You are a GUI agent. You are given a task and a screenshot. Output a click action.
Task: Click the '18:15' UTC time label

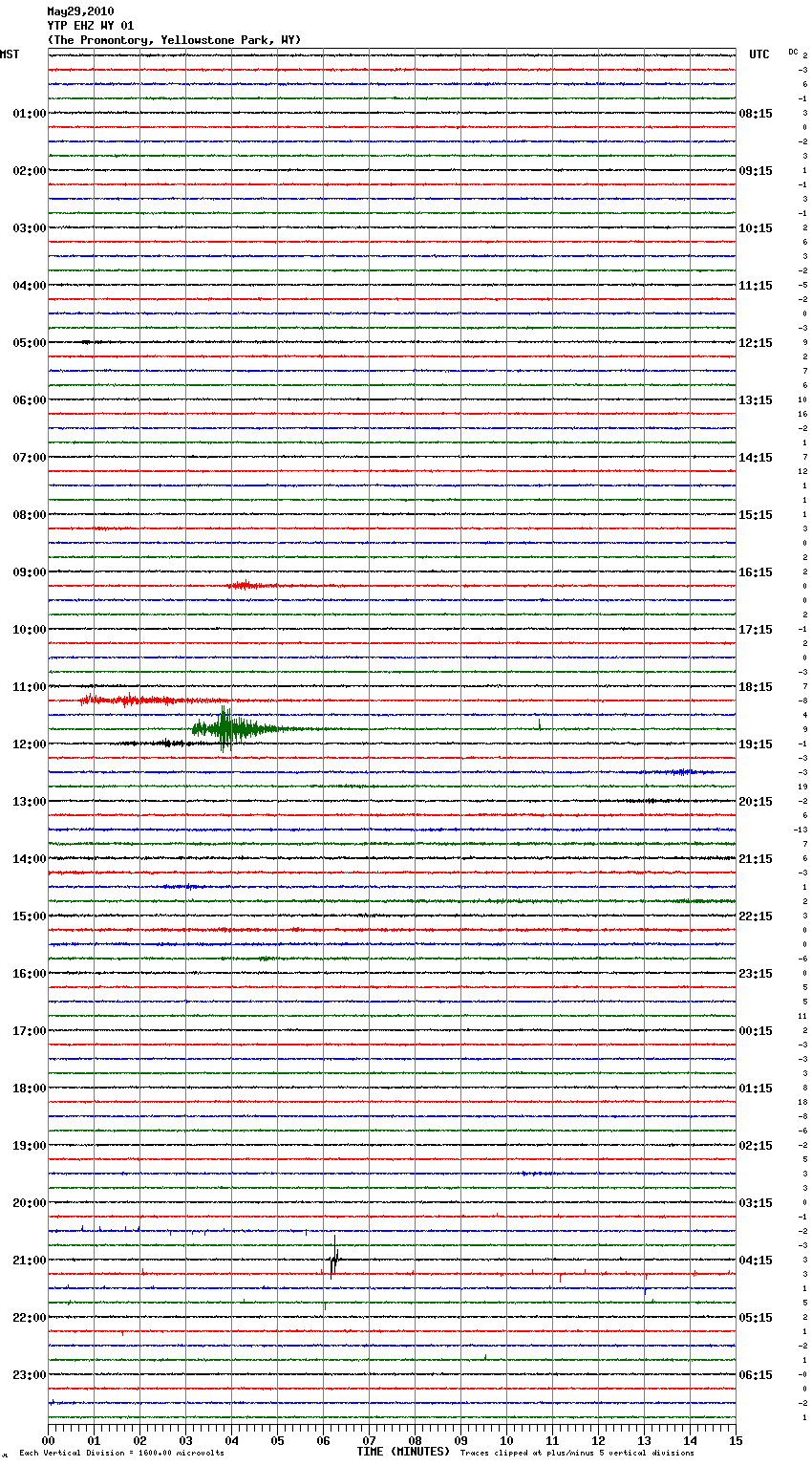756,687
